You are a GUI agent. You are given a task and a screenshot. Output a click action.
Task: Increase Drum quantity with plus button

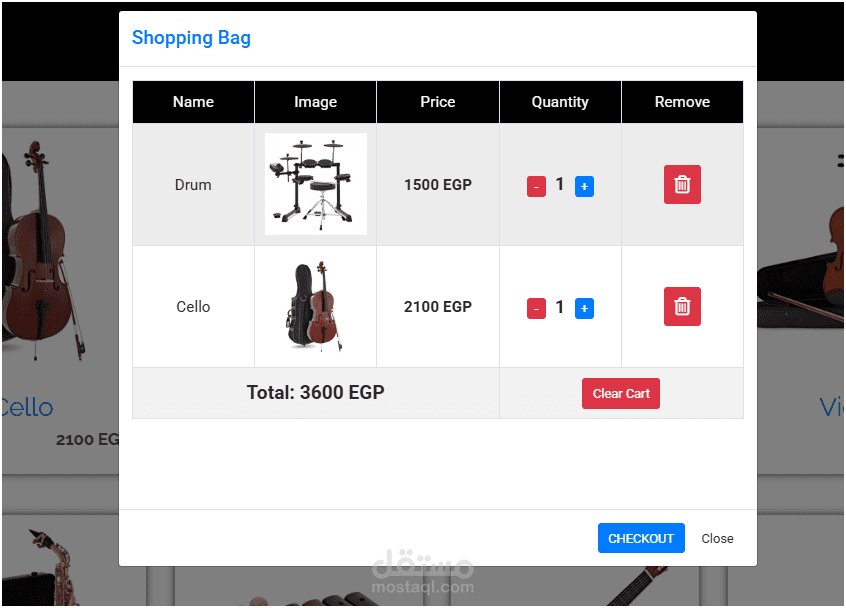tap(584, 186)
